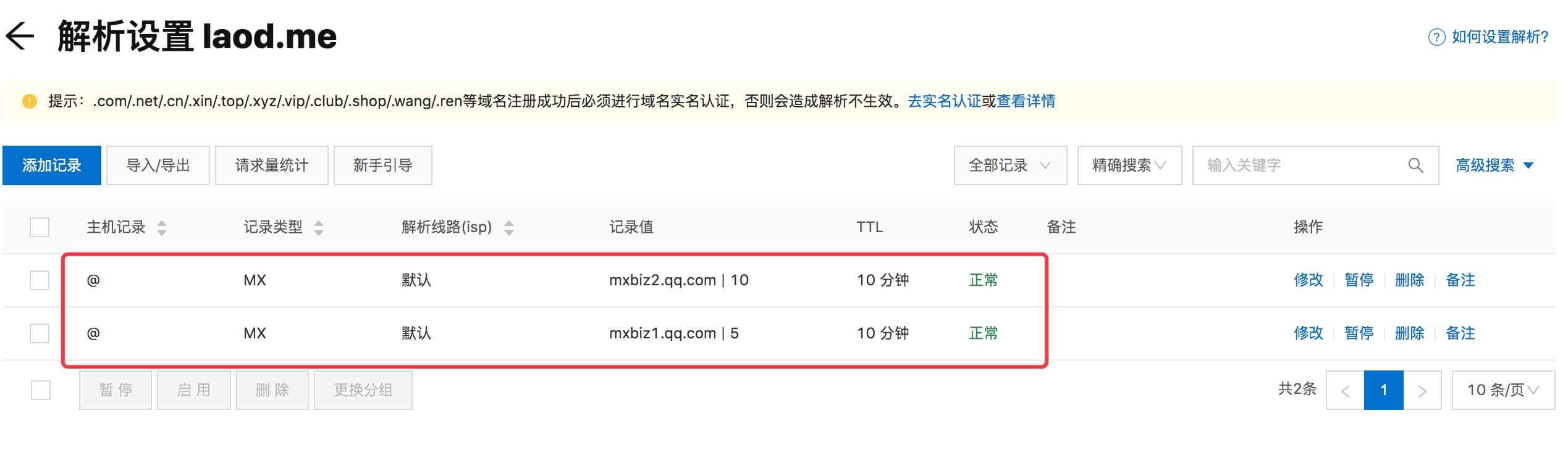Click the 导入/导出 button
The width and height of the screenshot is (1568, 468).
click(x=158, y=165)
